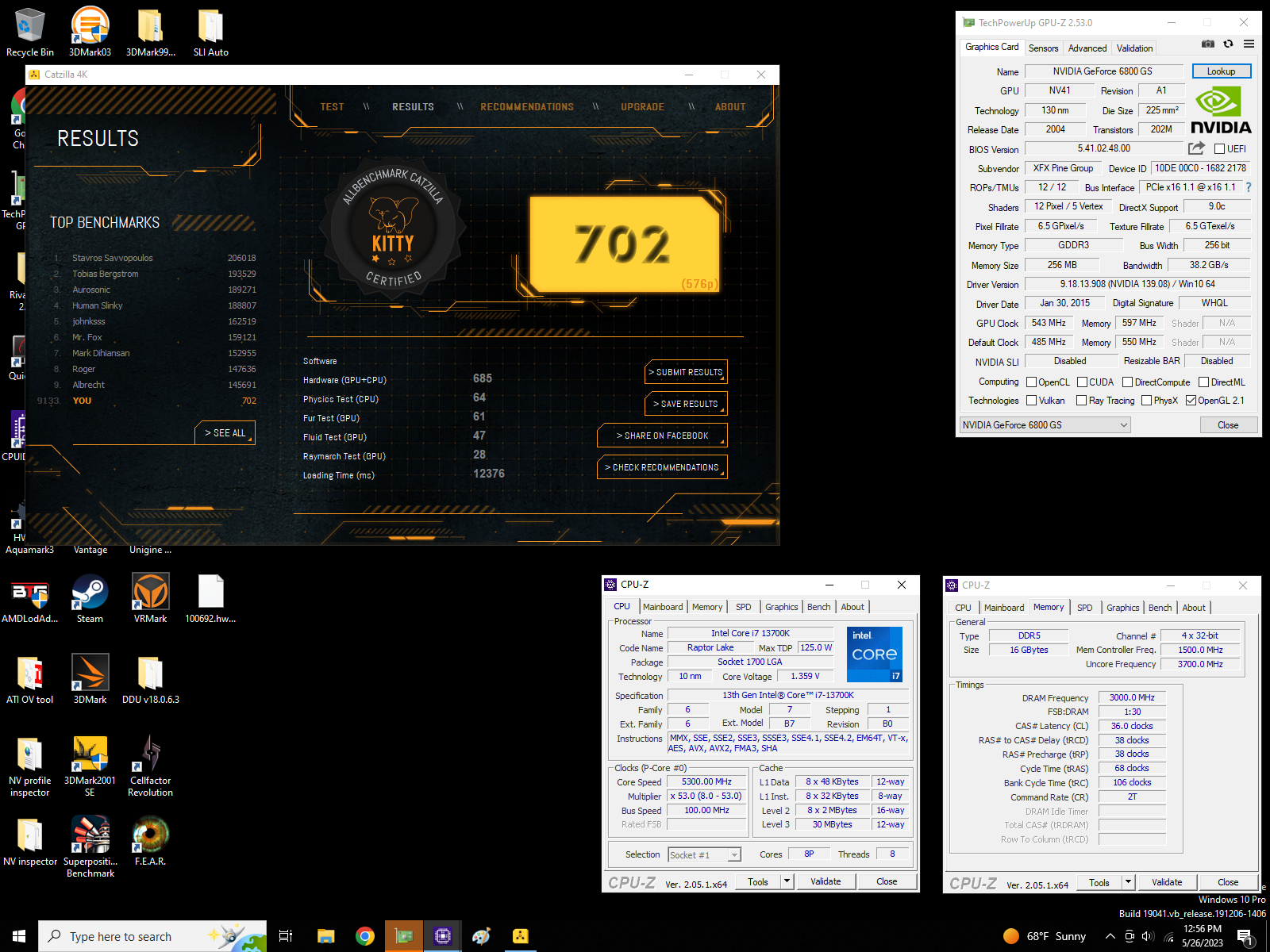Toggle the CUDA checkbox
Image resolution: width=1270 pixels, height=952 pixels.
point(1082,382)
